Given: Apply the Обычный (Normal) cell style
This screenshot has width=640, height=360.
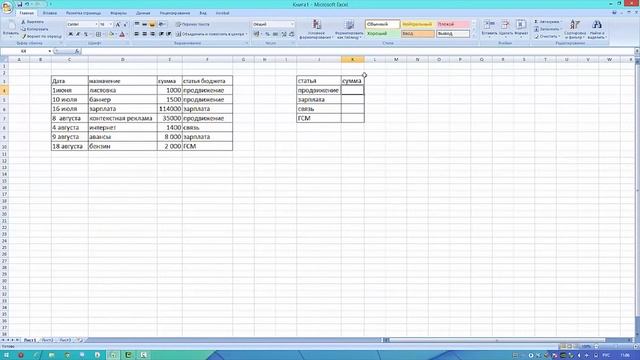Looking at the screenshot, I should tap(382, 24).
